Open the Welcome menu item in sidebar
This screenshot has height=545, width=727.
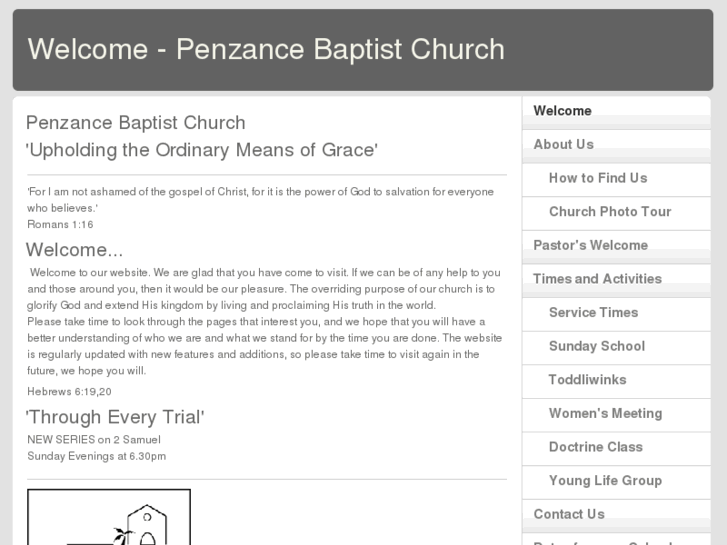(x=563, y=111)
